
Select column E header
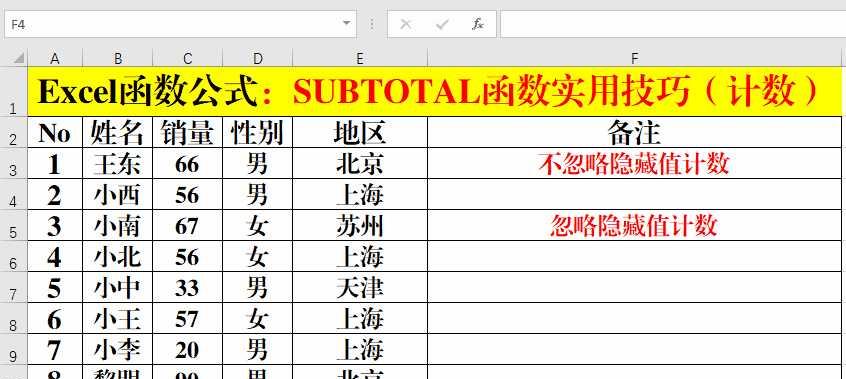point(360,58)
